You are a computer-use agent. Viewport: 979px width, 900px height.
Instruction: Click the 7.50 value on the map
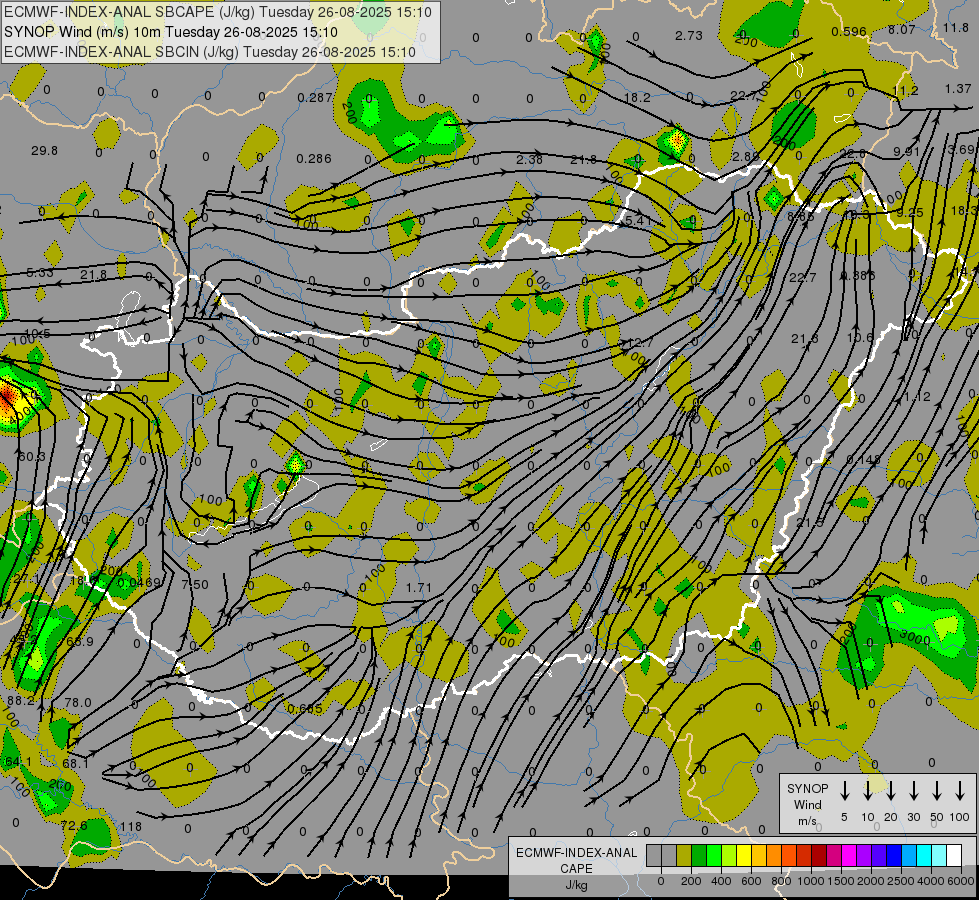pyautogui.click(x=195, y=584)
